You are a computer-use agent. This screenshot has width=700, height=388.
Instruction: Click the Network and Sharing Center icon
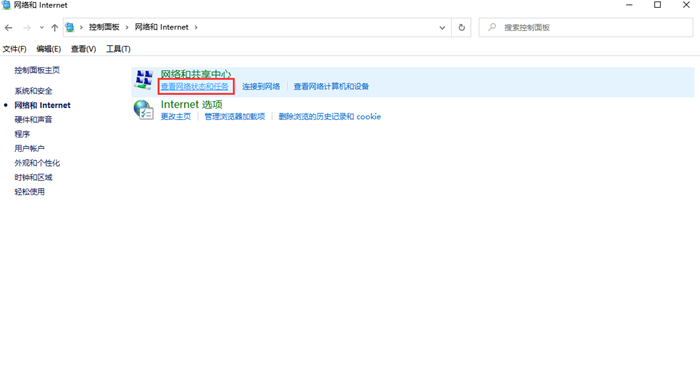(144, 79)
